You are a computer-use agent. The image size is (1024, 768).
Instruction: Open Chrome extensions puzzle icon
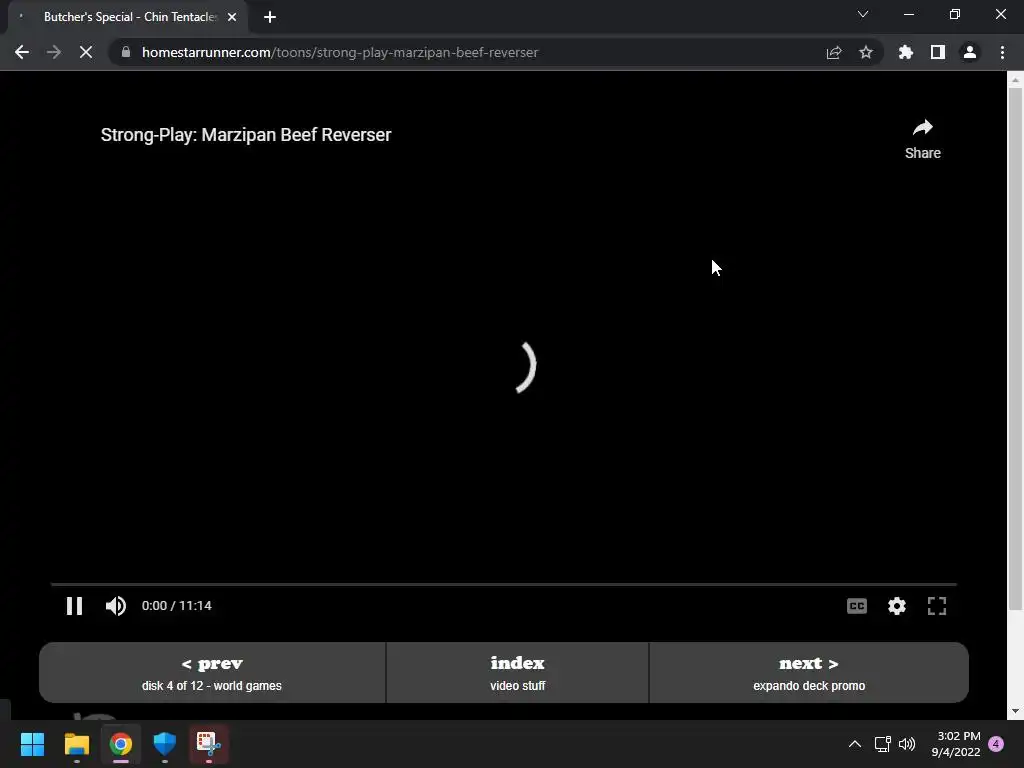click(x=906, y=52)
